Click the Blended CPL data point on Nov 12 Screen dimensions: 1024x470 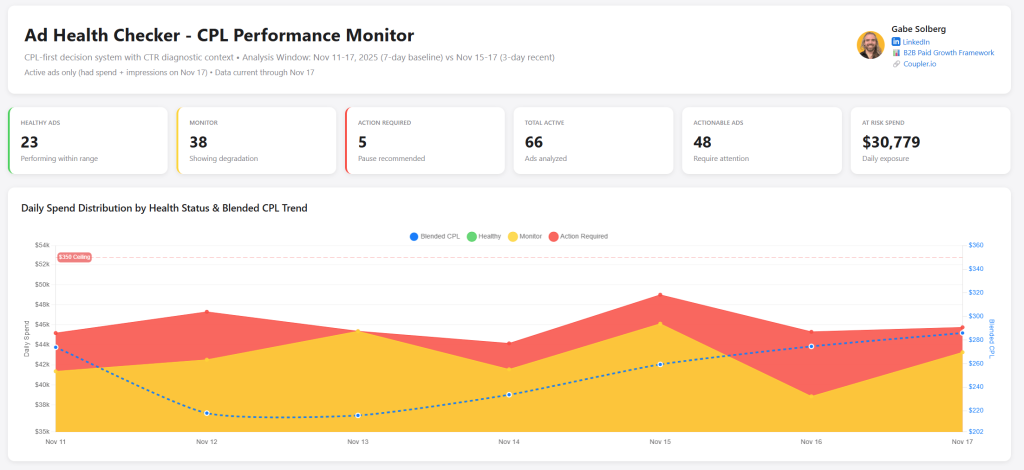pos(206,413)
